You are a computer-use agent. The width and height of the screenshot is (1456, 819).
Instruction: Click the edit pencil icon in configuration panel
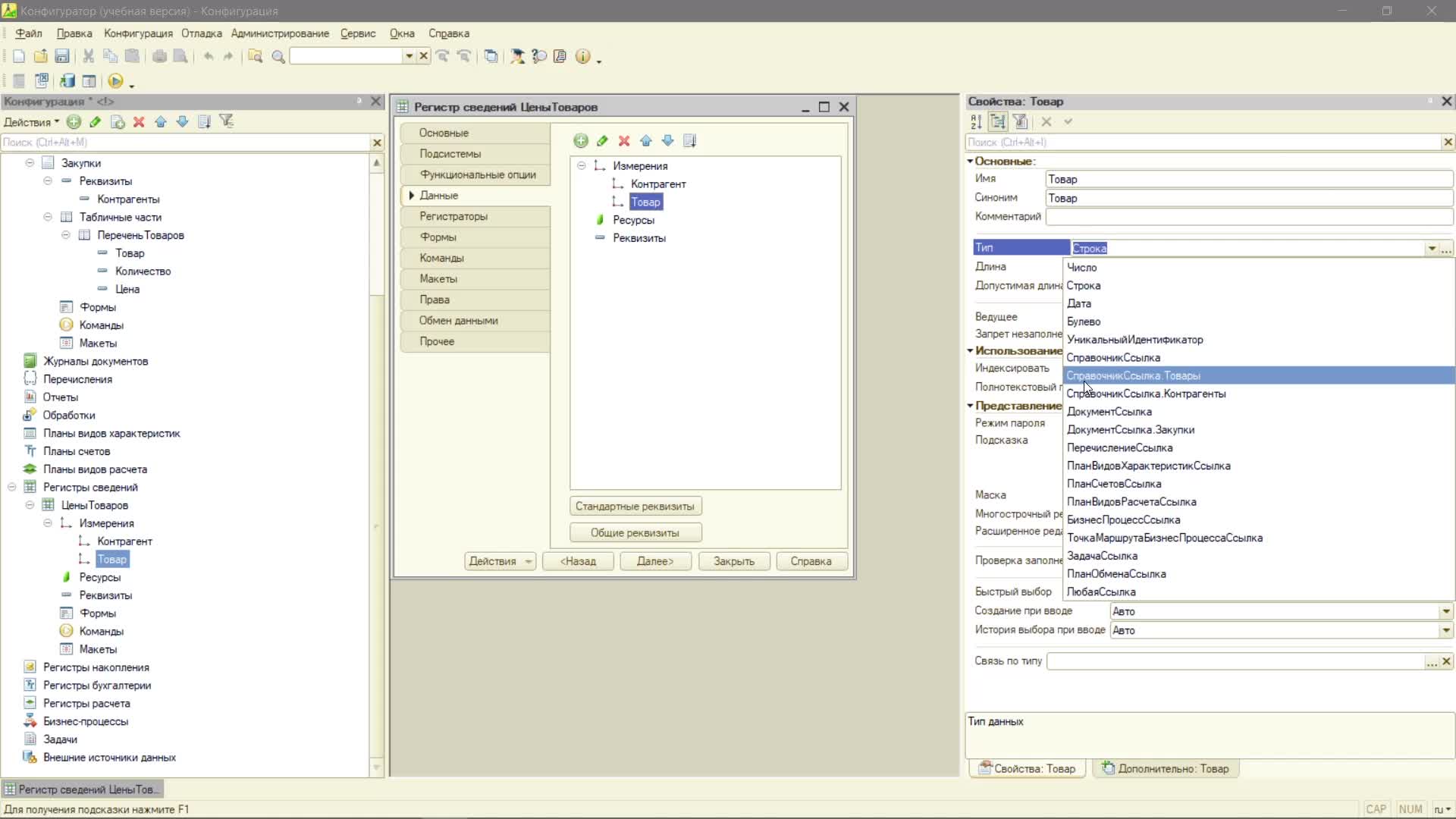(x=96, y=121)
